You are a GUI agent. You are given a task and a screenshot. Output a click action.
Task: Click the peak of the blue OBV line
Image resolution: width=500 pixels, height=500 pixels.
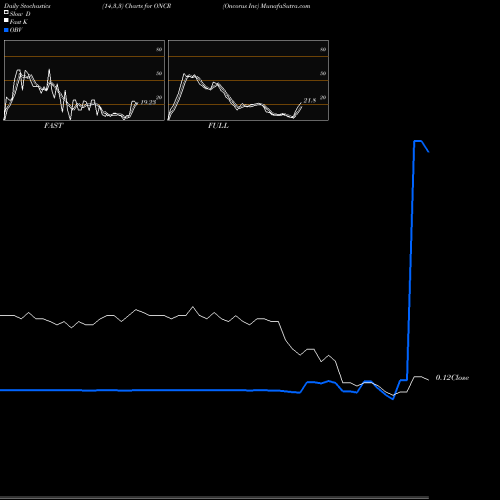(418, 141)
